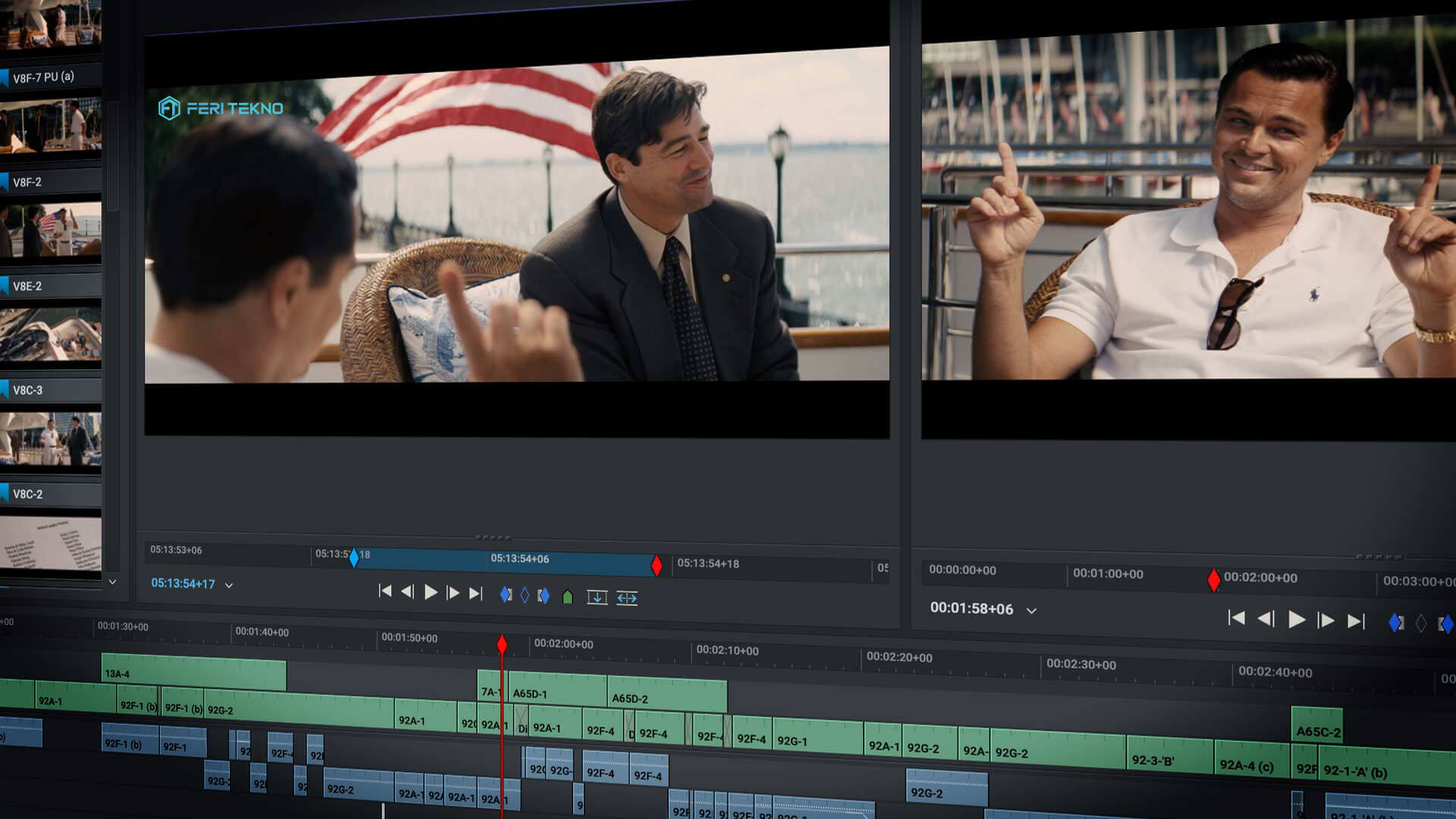Viewport: 1456px width, 819px height.
Task: Click timeline ruler at 00:01:40+00
Action: pyautogui.click(x=262, y=632)
